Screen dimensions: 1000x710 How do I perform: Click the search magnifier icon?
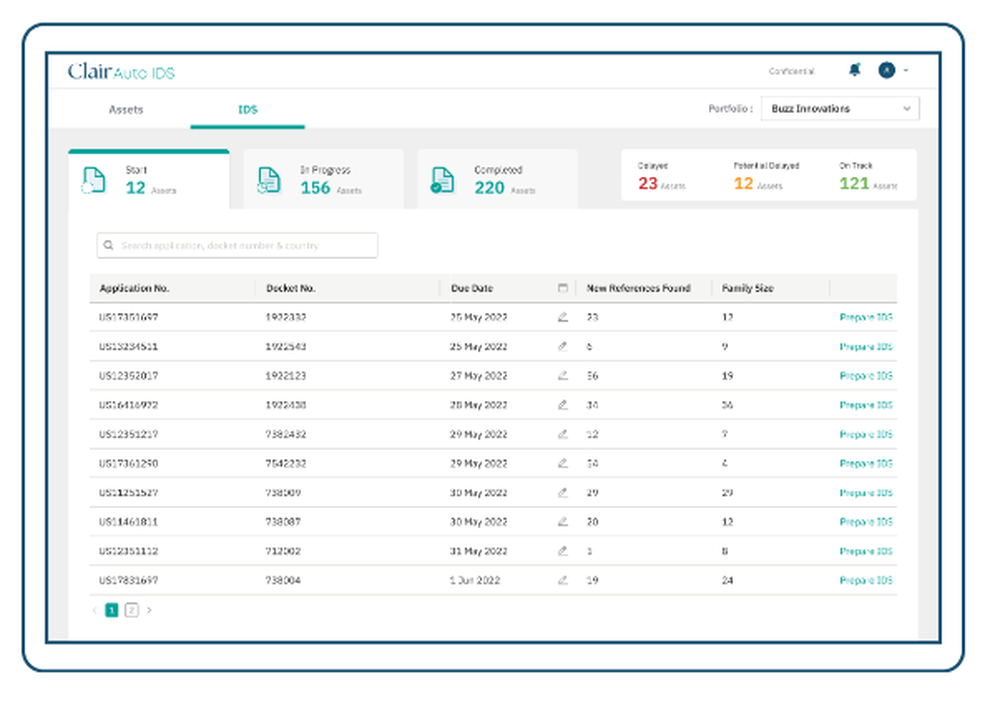[x=108, y=246]
